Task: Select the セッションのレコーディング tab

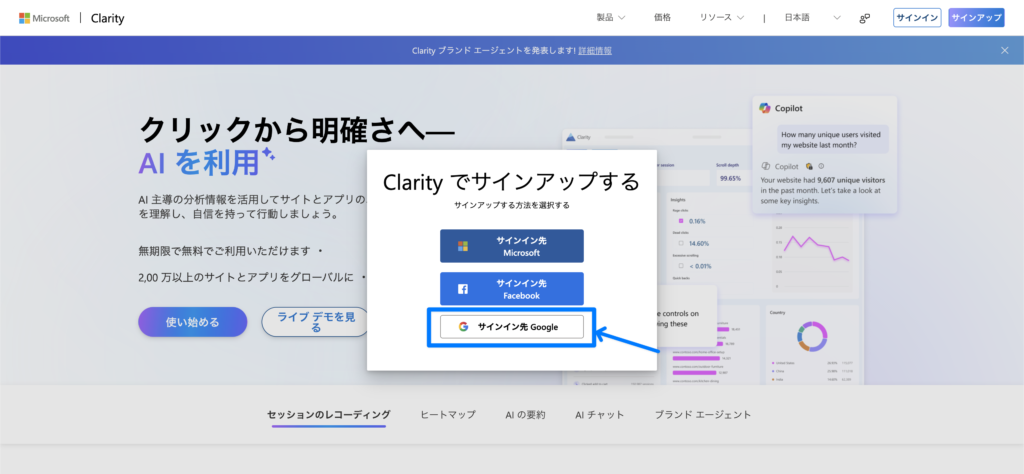Action: click(x=328, y=414)
